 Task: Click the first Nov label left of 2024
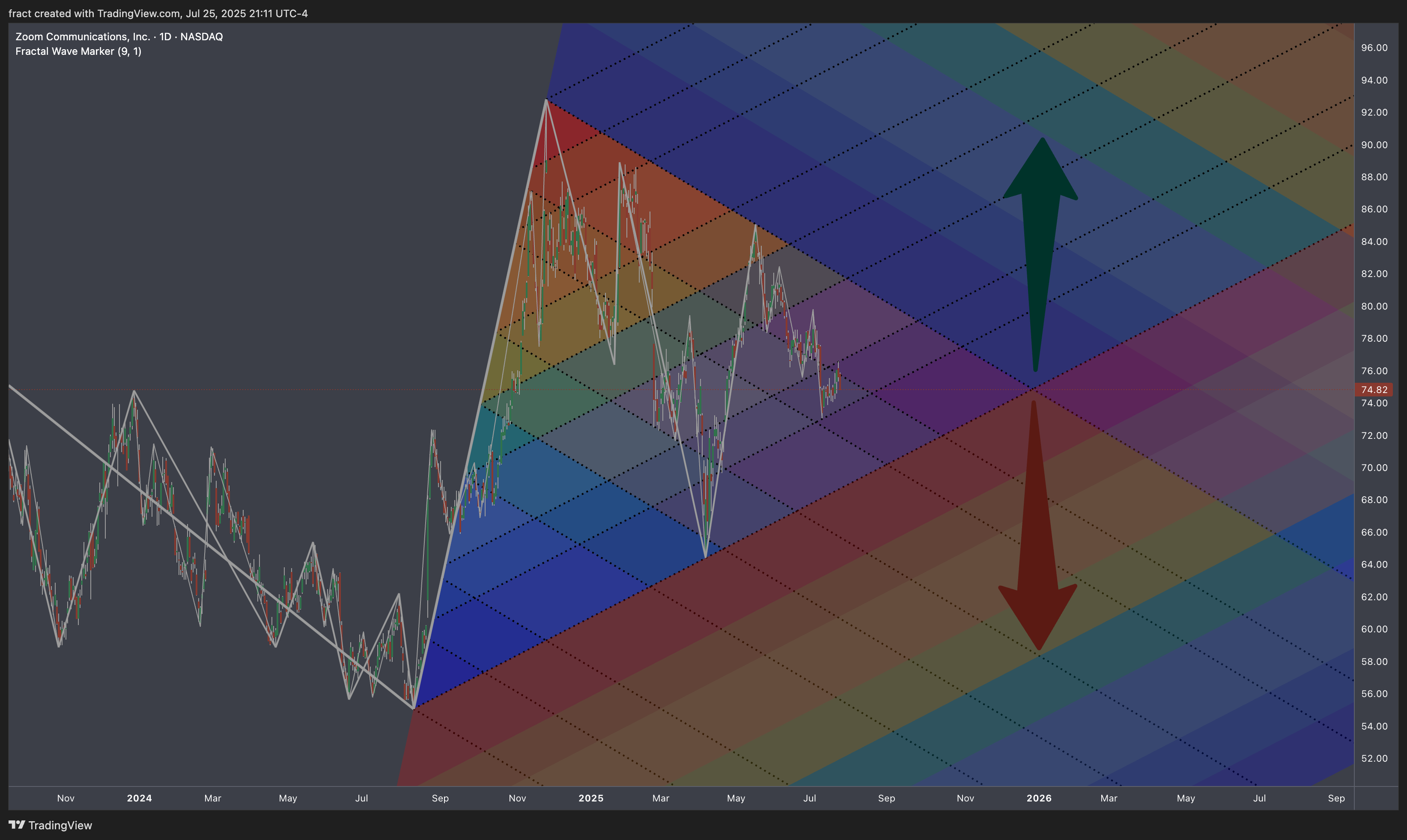66,798
